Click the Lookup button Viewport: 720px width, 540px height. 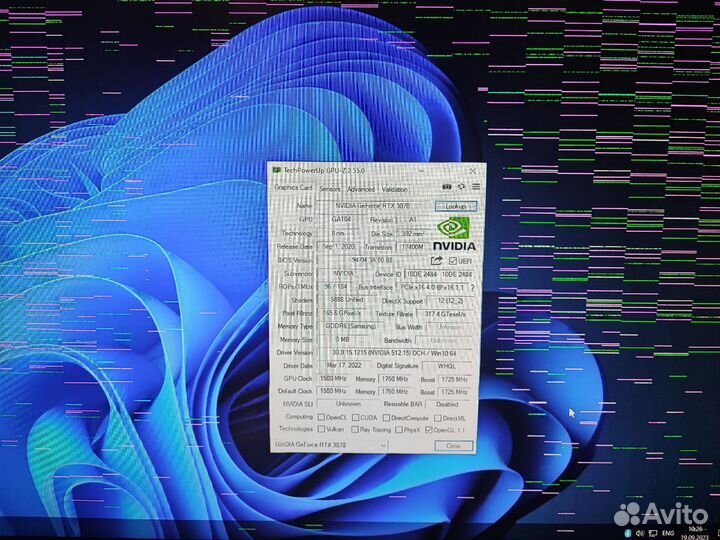pyautogui.click(x=456, y=206)
